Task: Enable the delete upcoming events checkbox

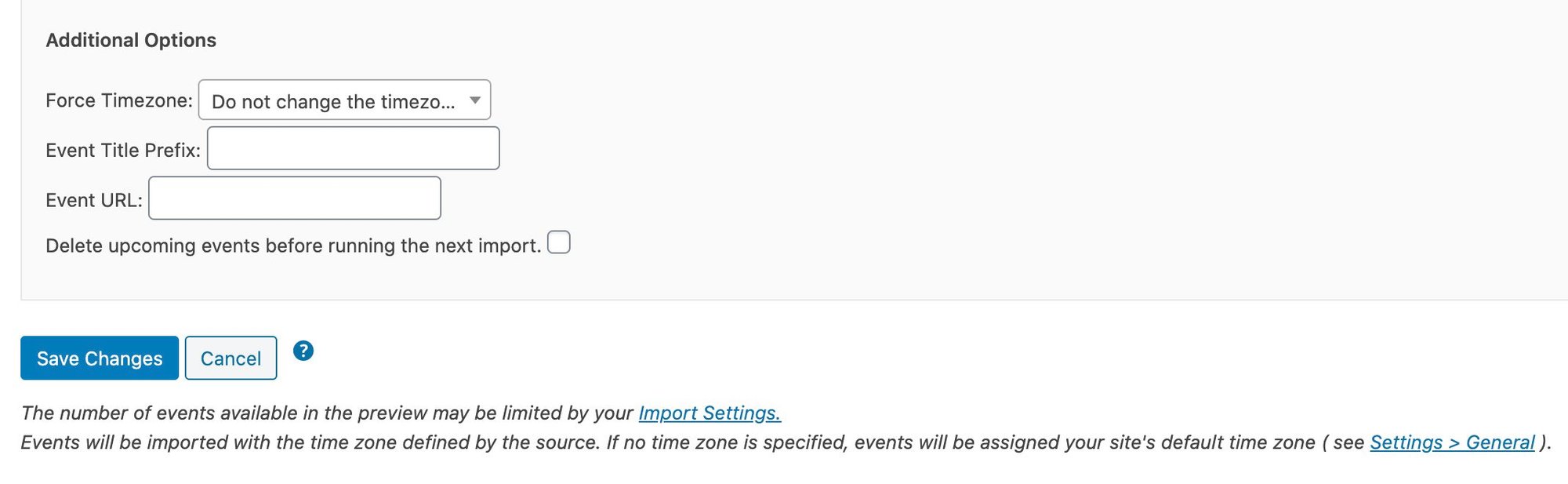Action: 559,242
